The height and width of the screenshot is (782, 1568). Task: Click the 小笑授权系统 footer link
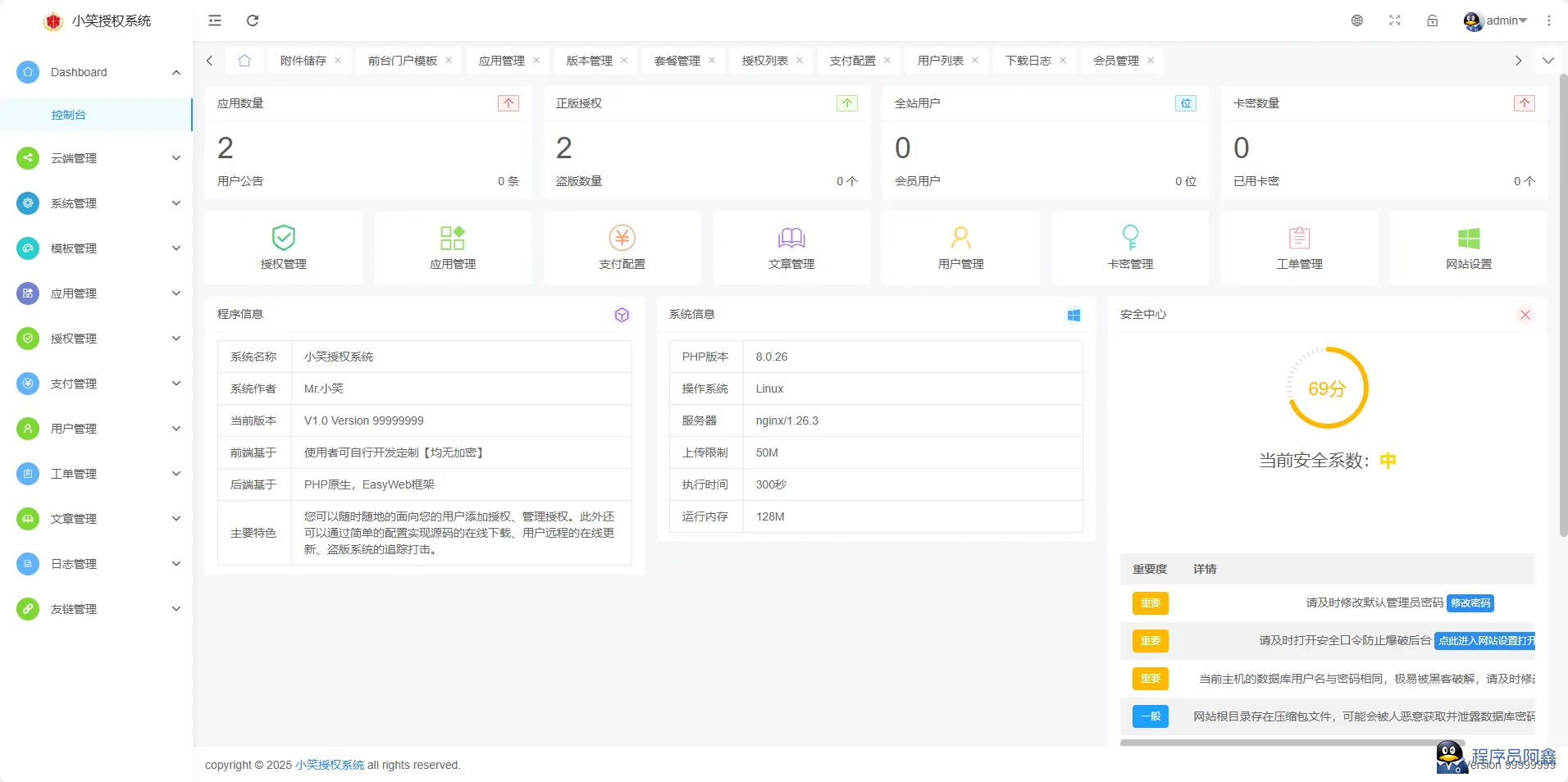(x=330, y=765)
